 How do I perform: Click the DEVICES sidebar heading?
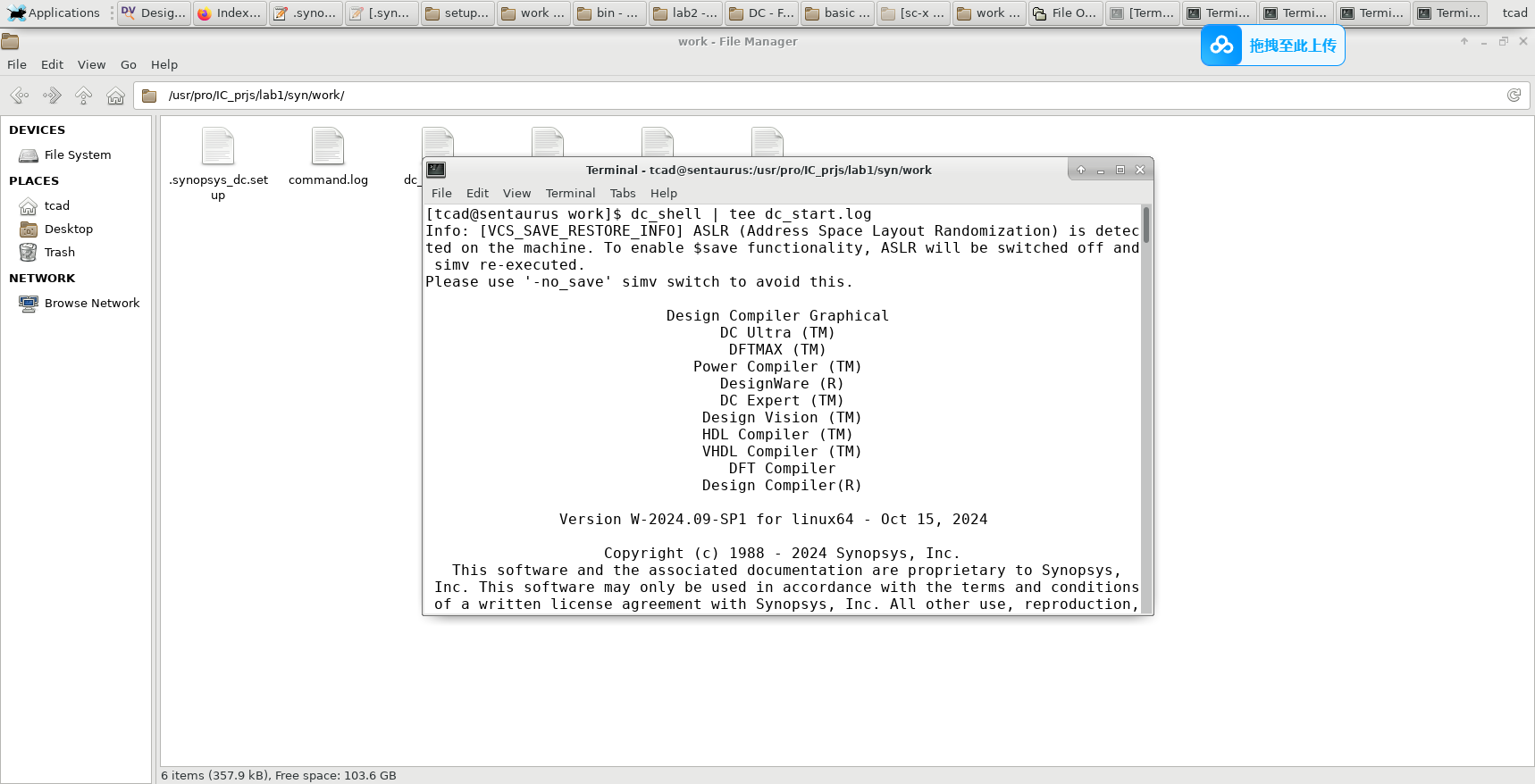coord(37,129)
